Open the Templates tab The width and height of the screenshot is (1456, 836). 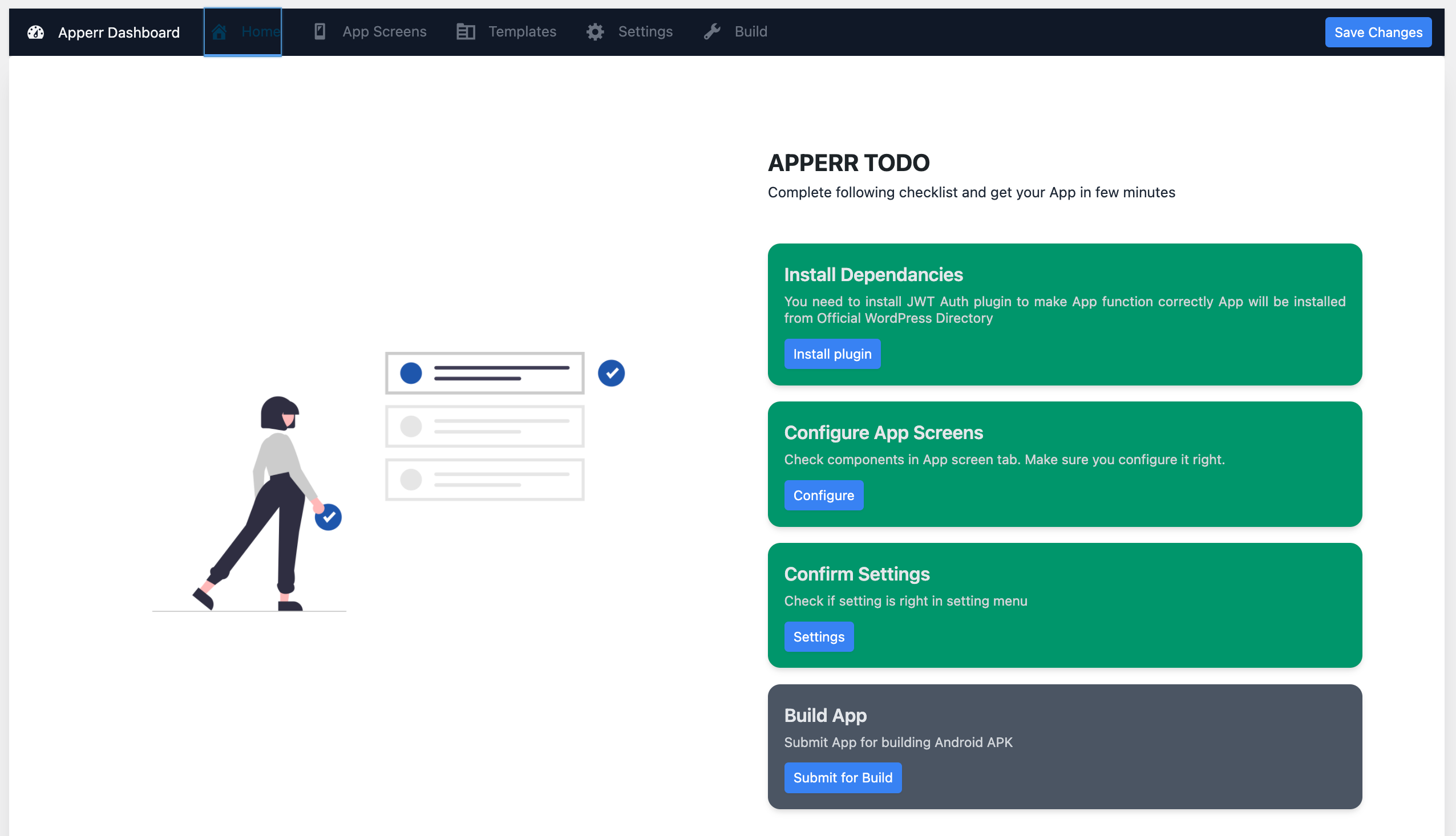pyautogui.click(x=522, y=31)
